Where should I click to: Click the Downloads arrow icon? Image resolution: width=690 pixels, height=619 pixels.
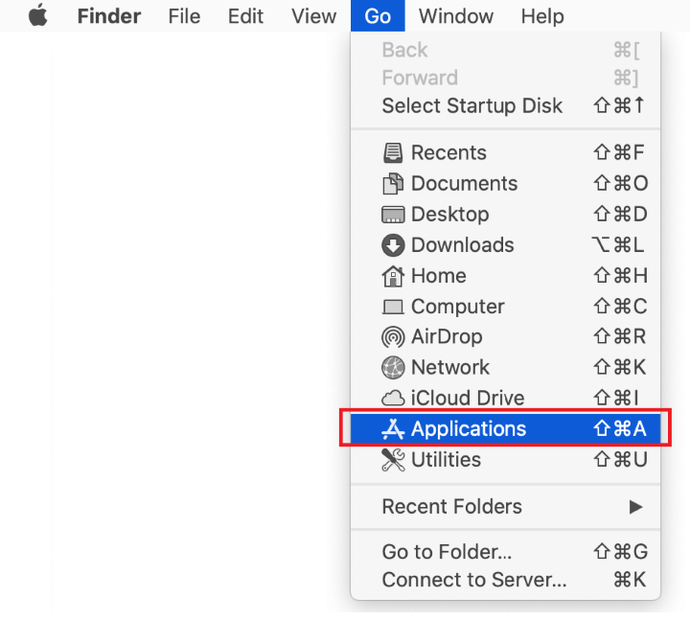[x=393, y=246]
